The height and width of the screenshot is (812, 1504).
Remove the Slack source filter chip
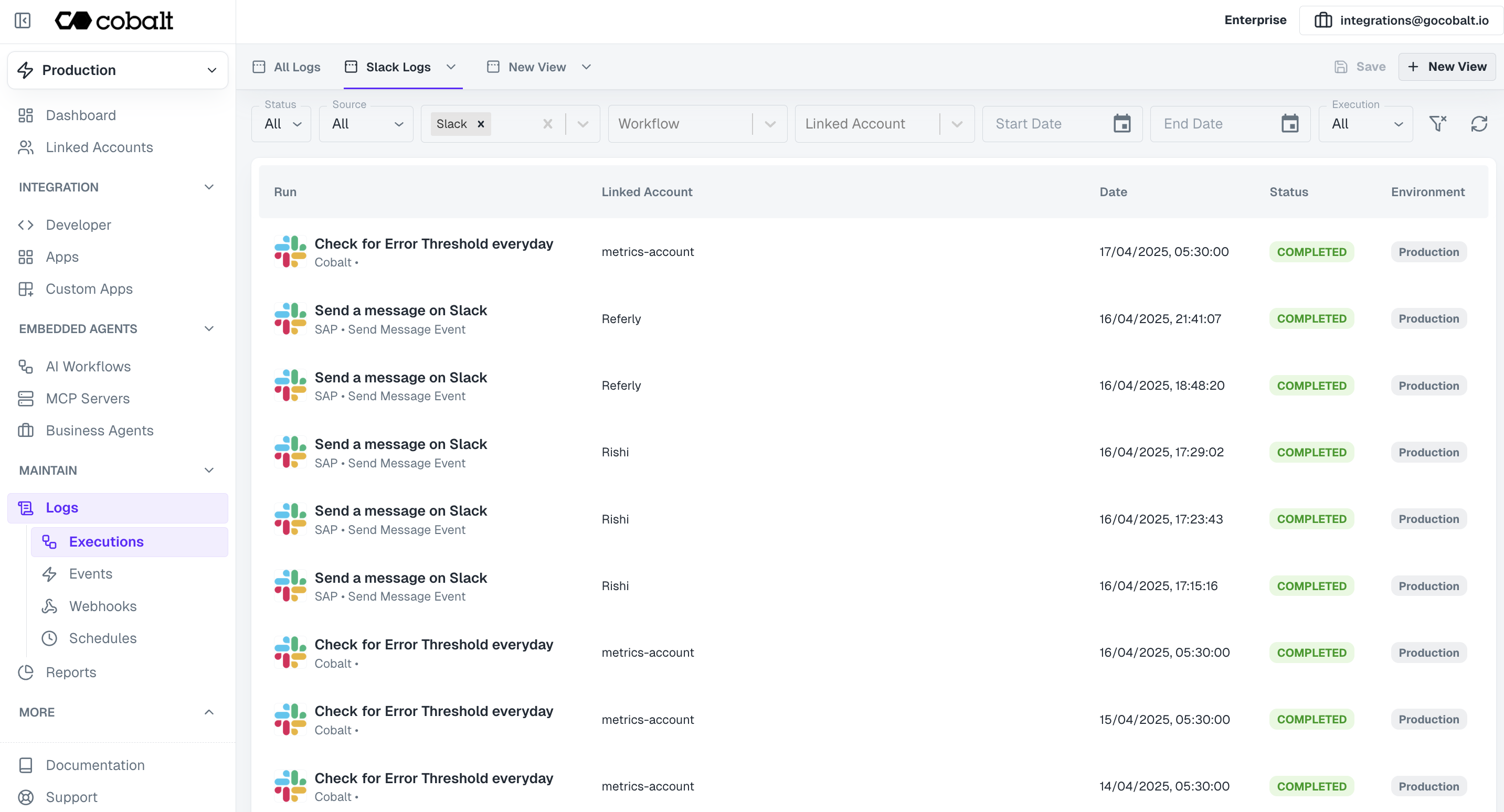(x=481, y=123)
